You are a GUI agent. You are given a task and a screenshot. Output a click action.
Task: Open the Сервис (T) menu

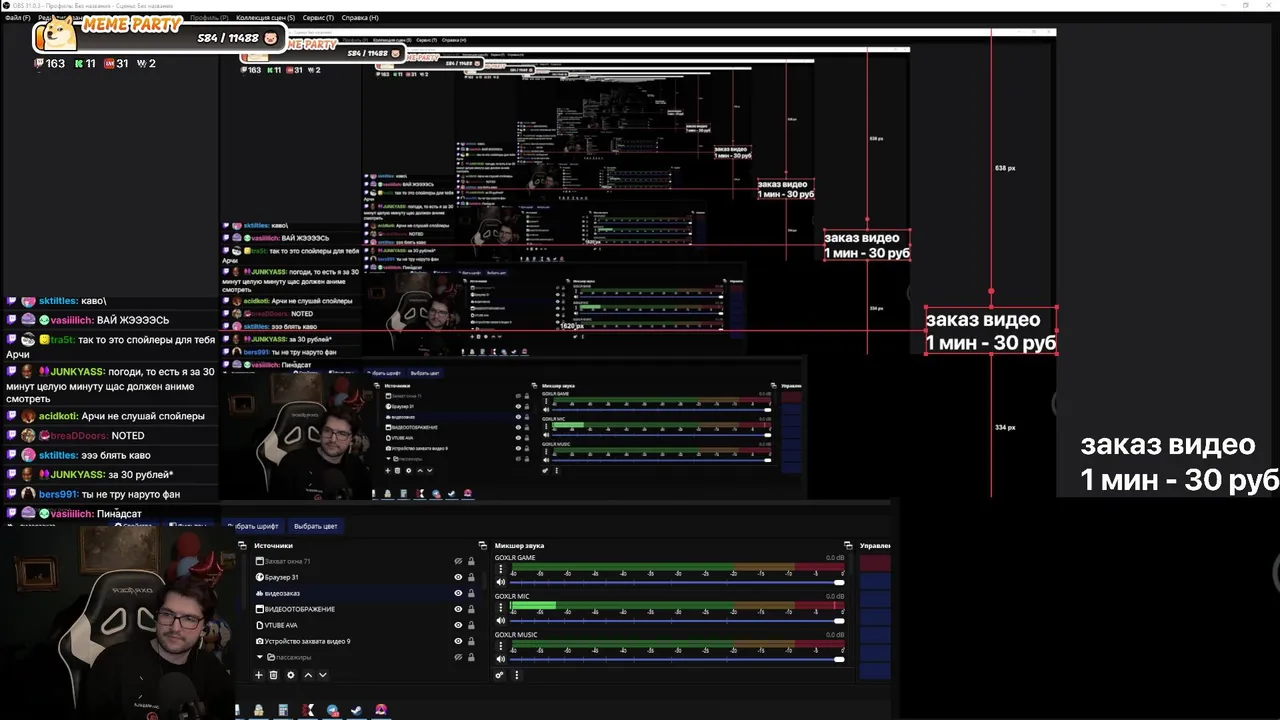coord(318,18)
